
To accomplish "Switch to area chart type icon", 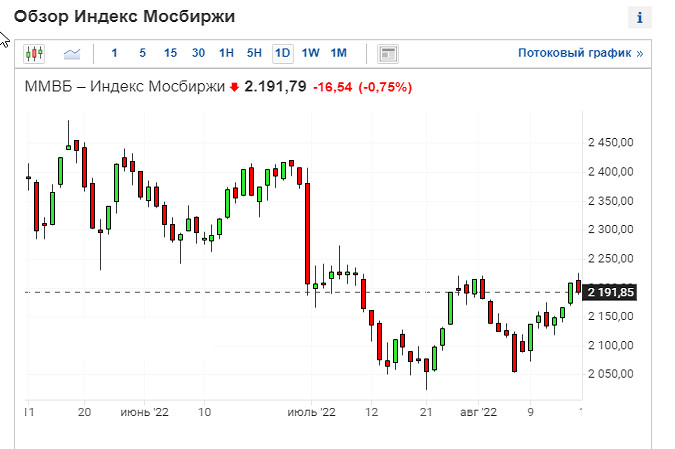I will coord(72,53).
